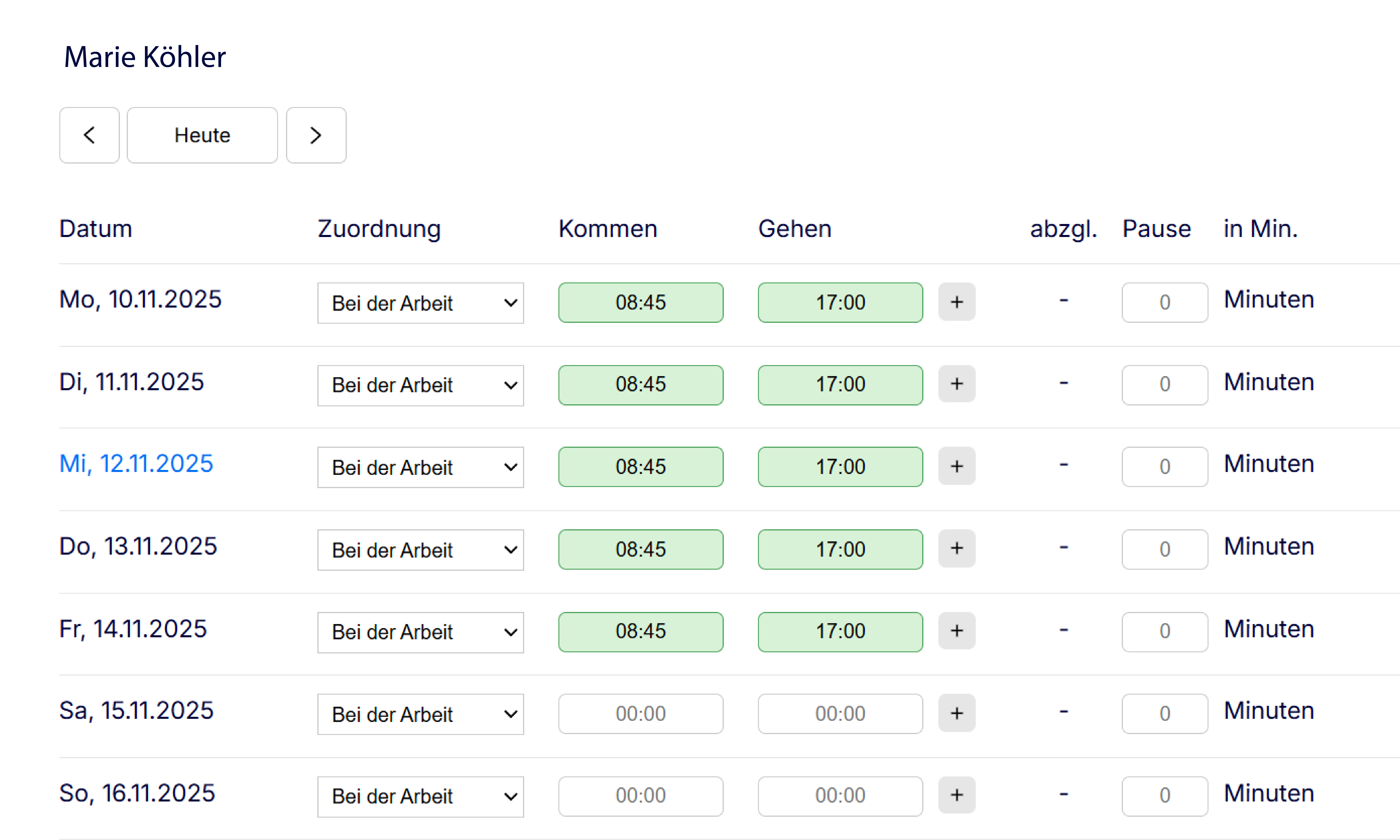Click the Gehen time 17:00 for Mo, 10.11.2025

point(840,302)
